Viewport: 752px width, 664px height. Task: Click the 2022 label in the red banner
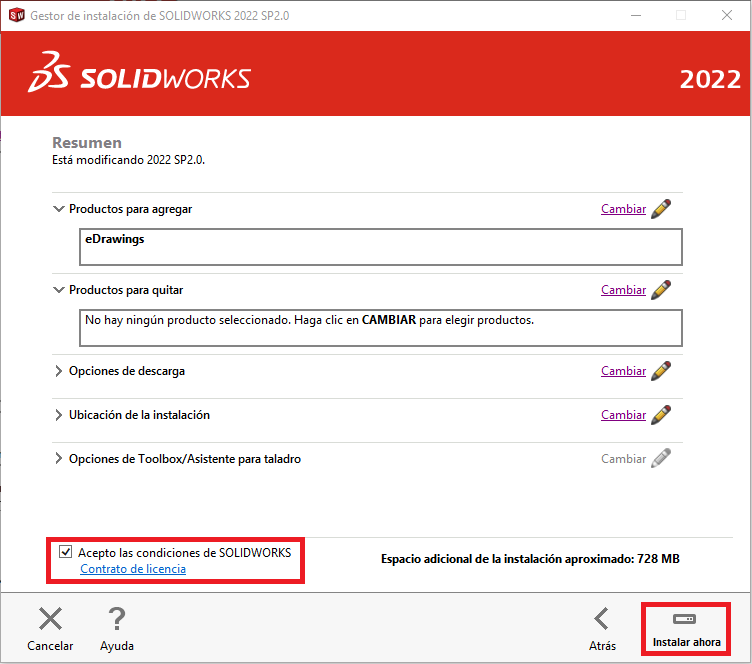click(x=710, y=80)
